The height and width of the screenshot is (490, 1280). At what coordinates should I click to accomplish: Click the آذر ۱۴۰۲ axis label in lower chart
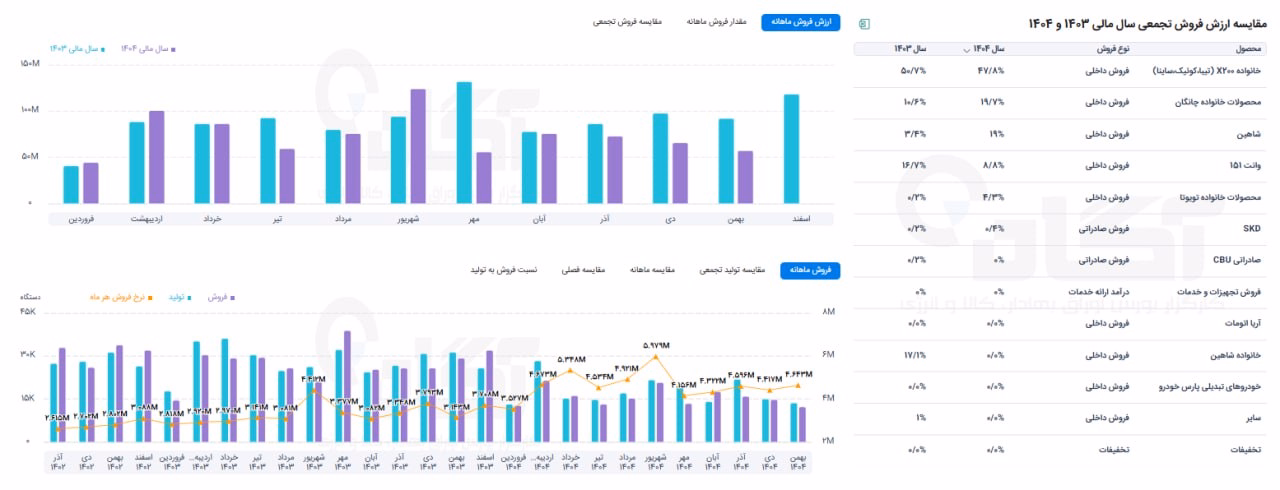coord(58,460)
